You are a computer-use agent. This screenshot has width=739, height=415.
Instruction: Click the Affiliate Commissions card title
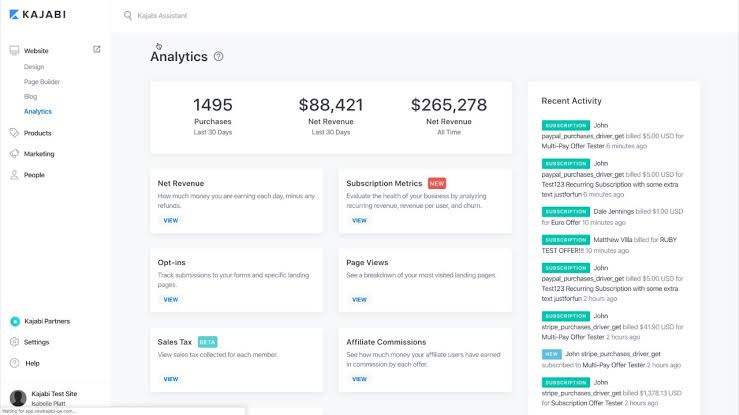(x=386, y=342)
